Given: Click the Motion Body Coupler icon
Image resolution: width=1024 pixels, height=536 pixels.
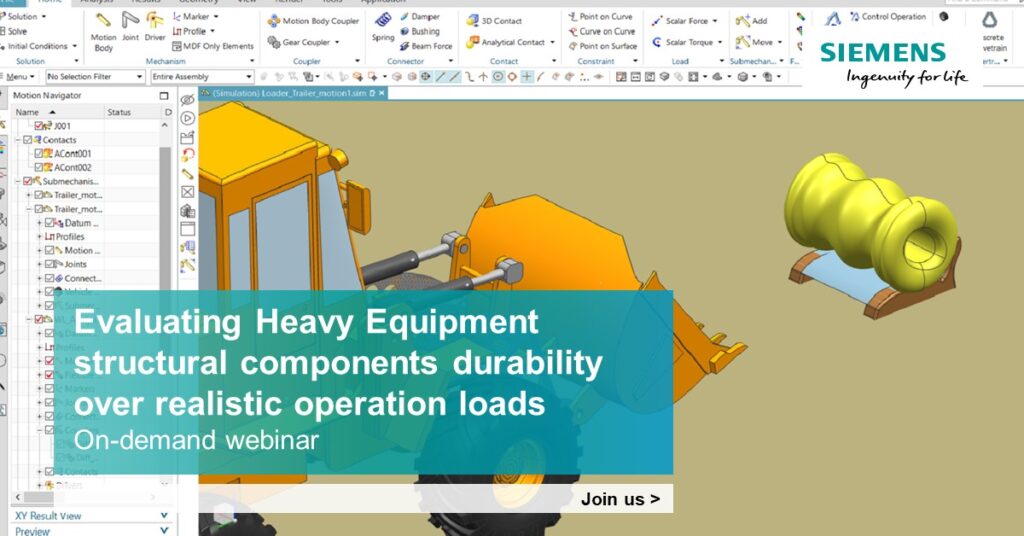Looking at the screenshot, I should pos(313,20).
